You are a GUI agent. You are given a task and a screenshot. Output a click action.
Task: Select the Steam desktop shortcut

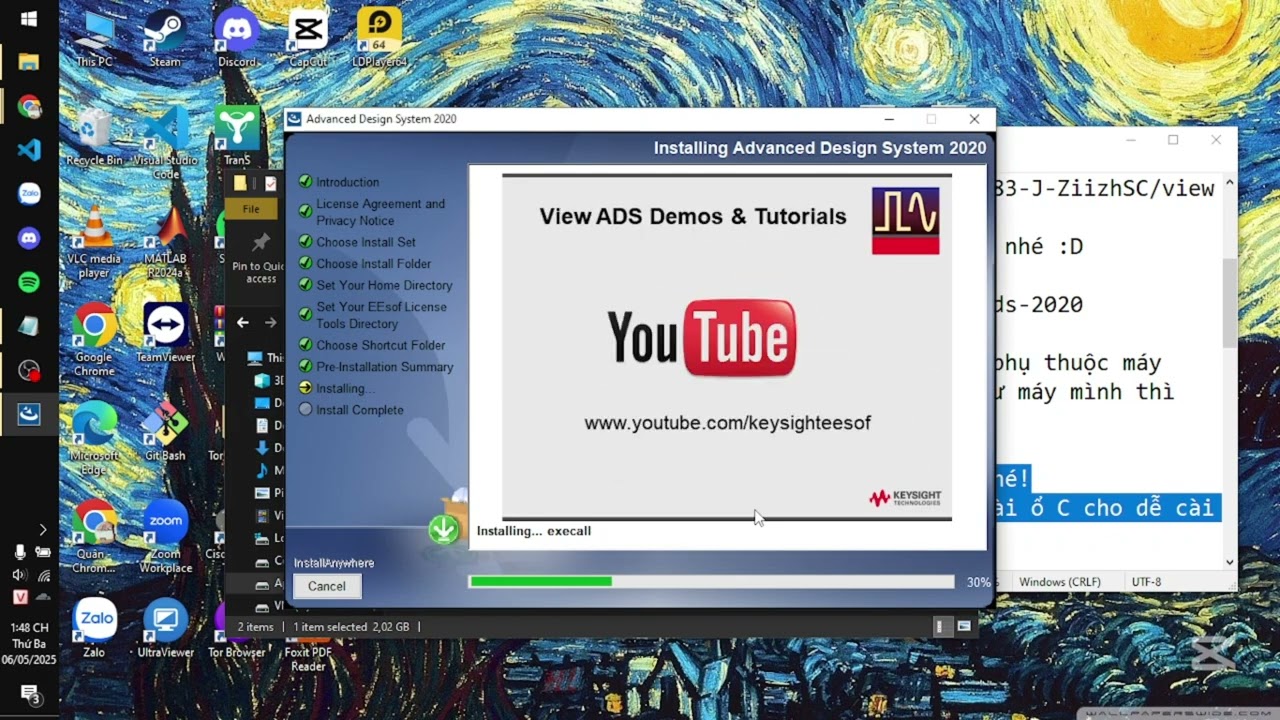(x=165, y=39)
